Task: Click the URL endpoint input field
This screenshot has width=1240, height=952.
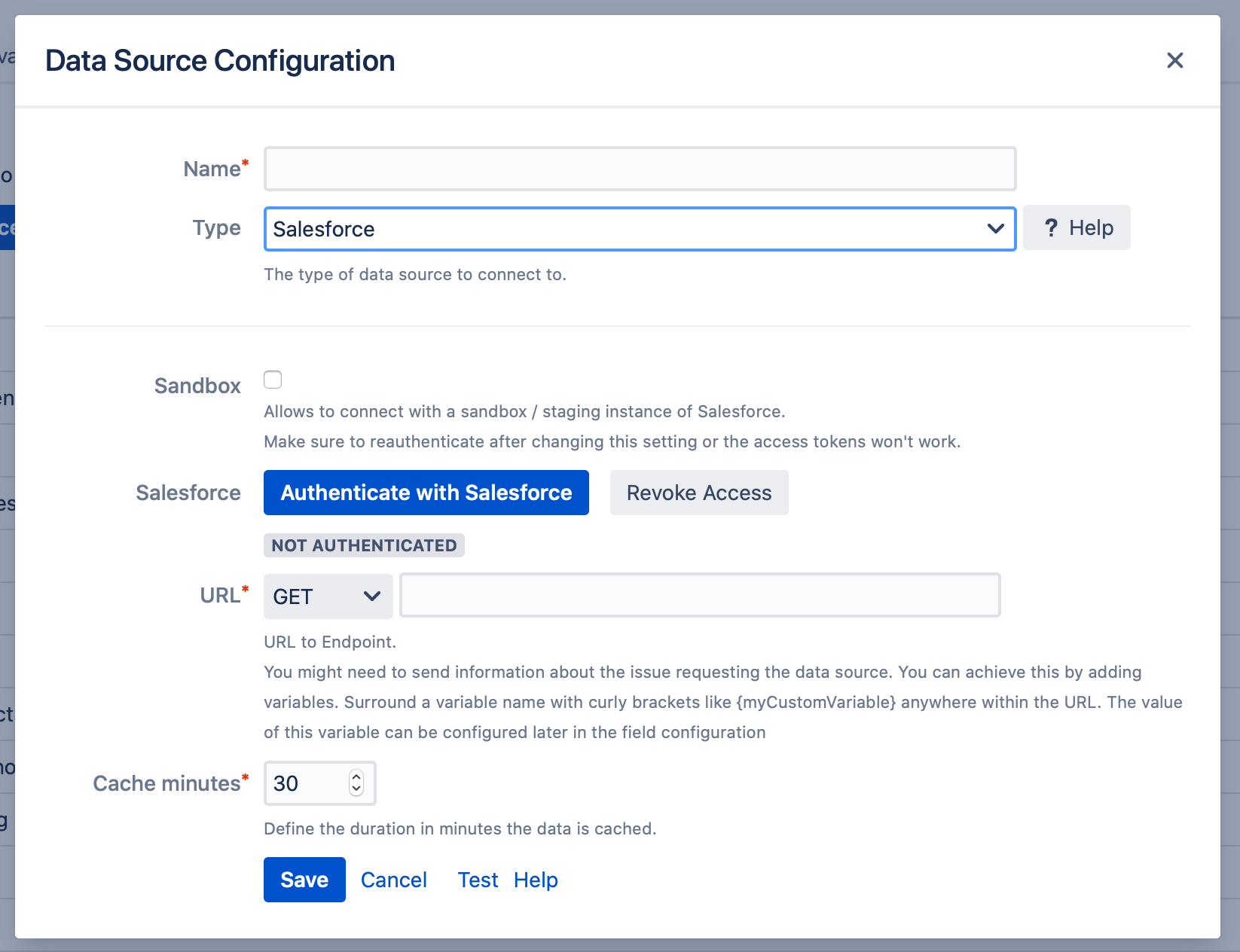Action: [x=700, y=595]
